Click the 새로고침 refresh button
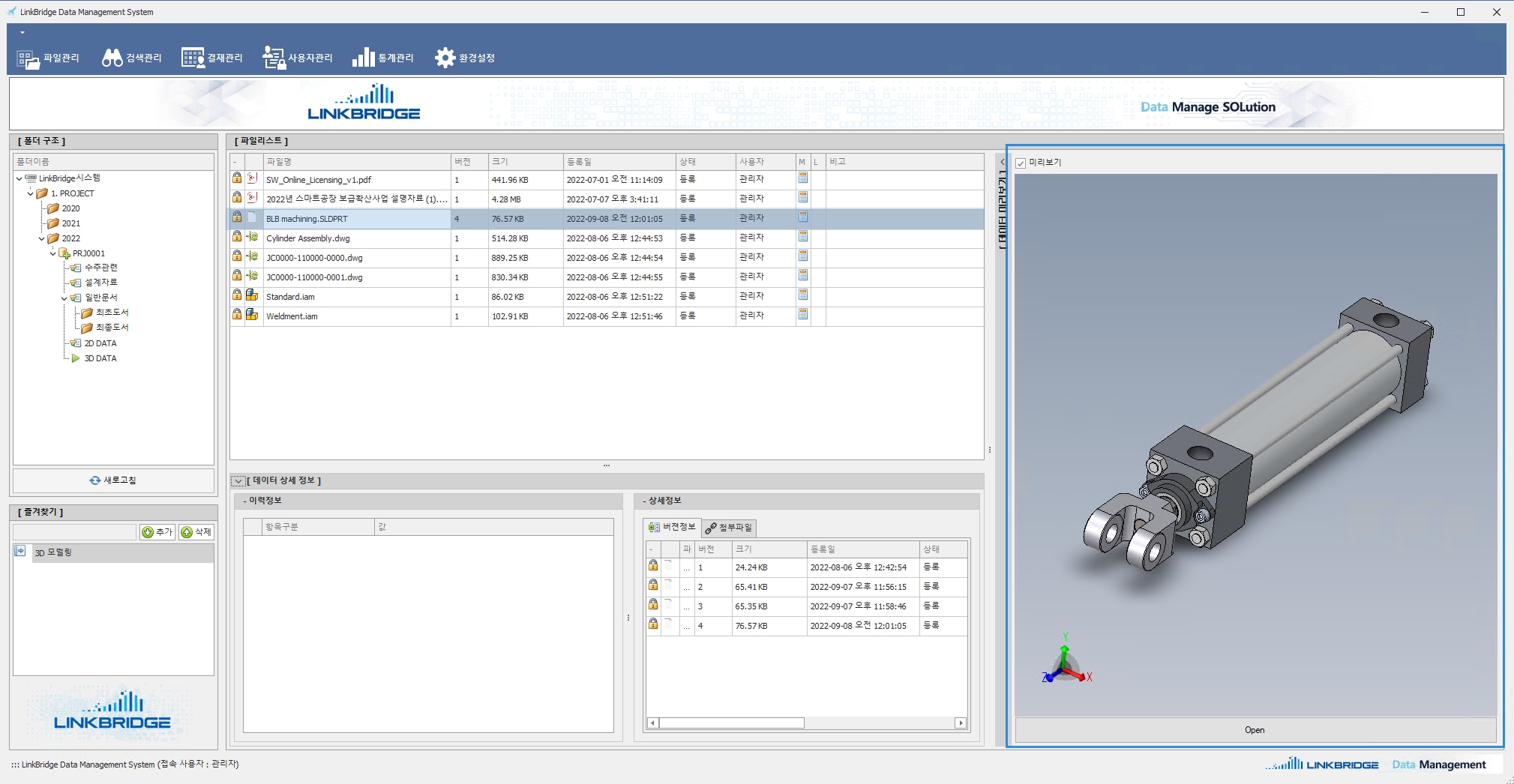The image size is (1514, 784). pos(113,480)
